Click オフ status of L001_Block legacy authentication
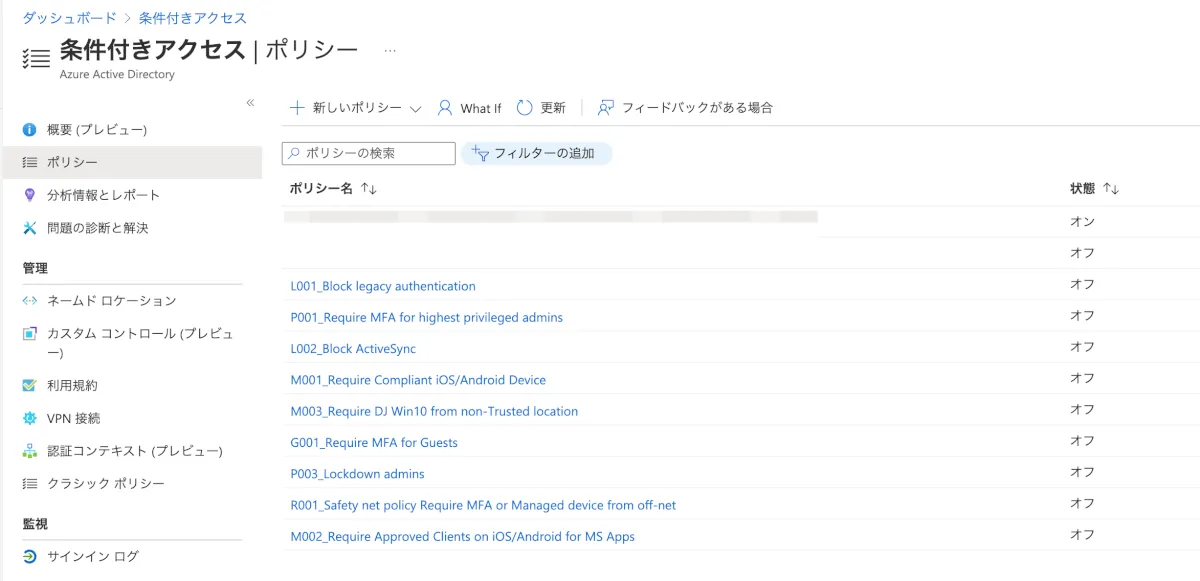This screenshot has width=1200, height=581. tap(1083, 284)
